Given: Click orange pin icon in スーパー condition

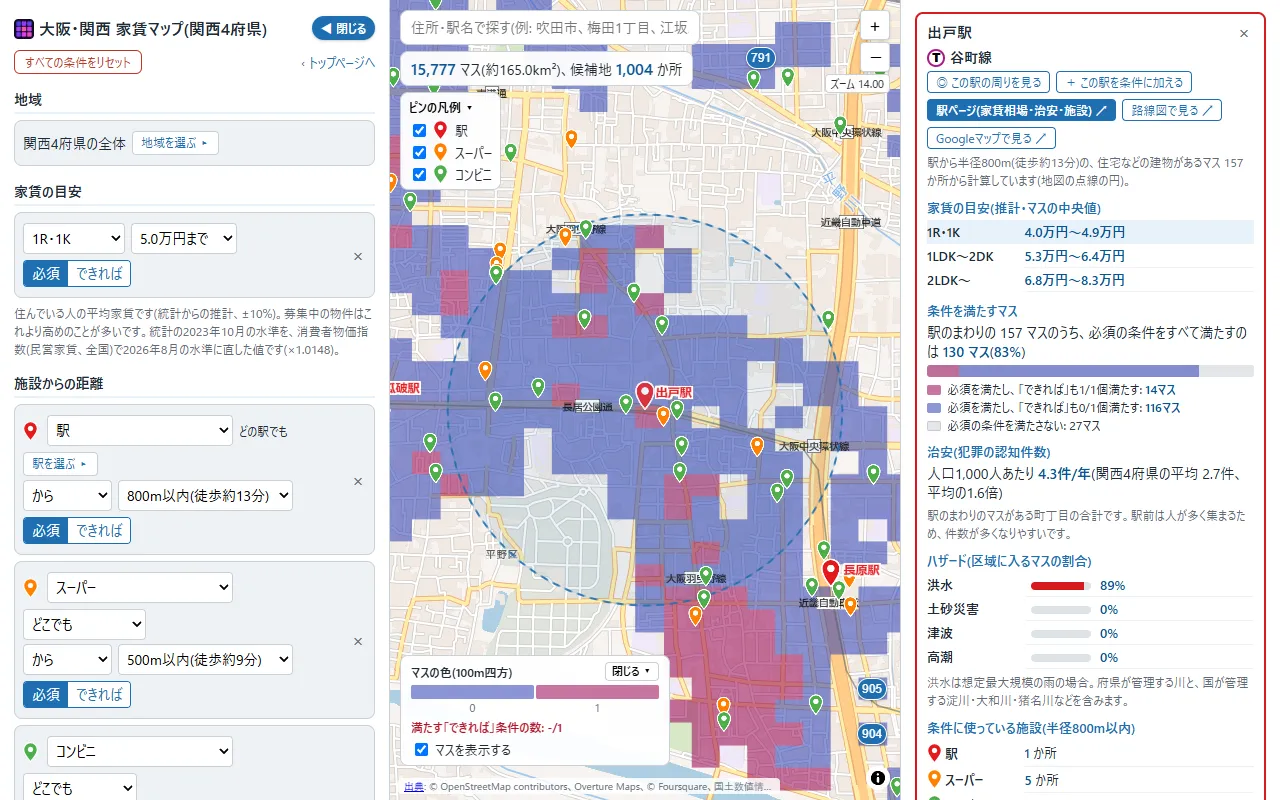Looking at the screenshot, I should 30,588.
